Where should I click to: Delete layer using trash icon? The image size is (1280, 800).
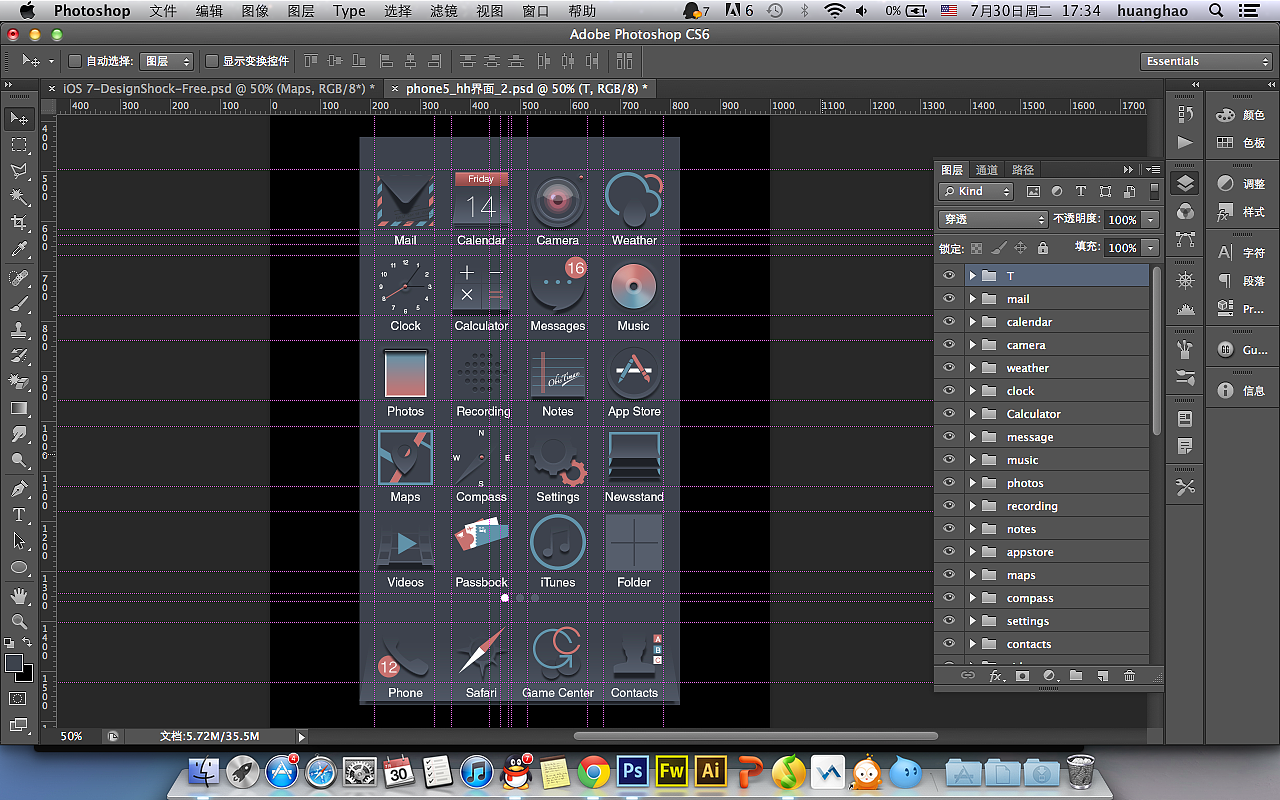(x=1130, y=676)
